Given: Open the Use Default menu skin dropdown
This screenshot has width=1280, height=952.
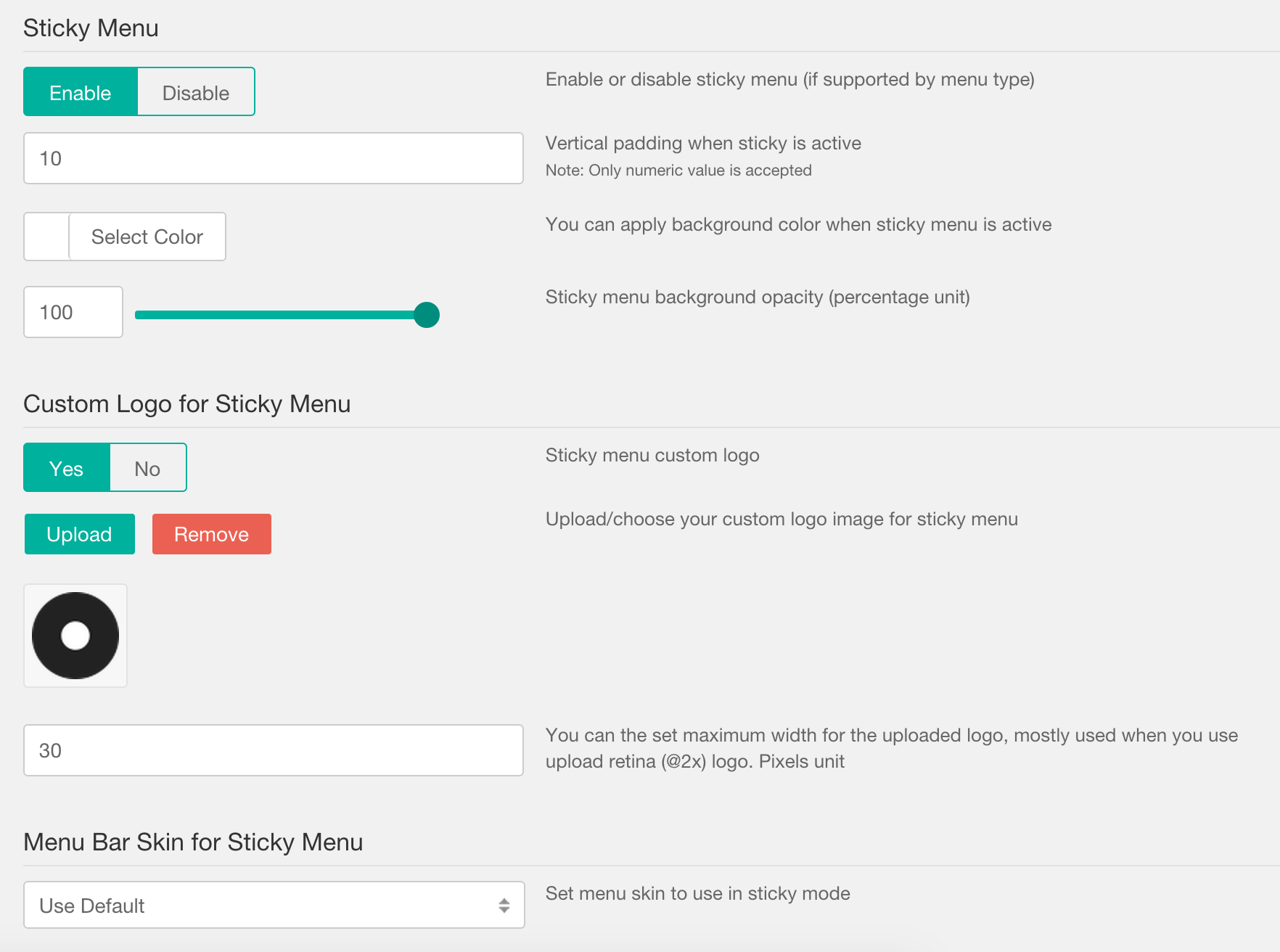Looking at the screenshot, I should (273, 905).
